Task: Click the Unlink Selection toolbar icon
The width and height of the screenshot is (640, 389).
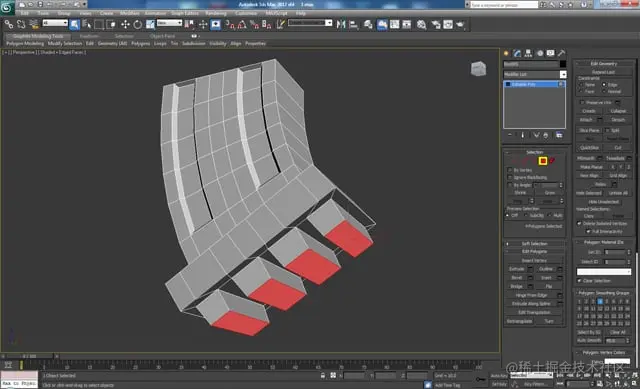Action: (x=21, y=24)
